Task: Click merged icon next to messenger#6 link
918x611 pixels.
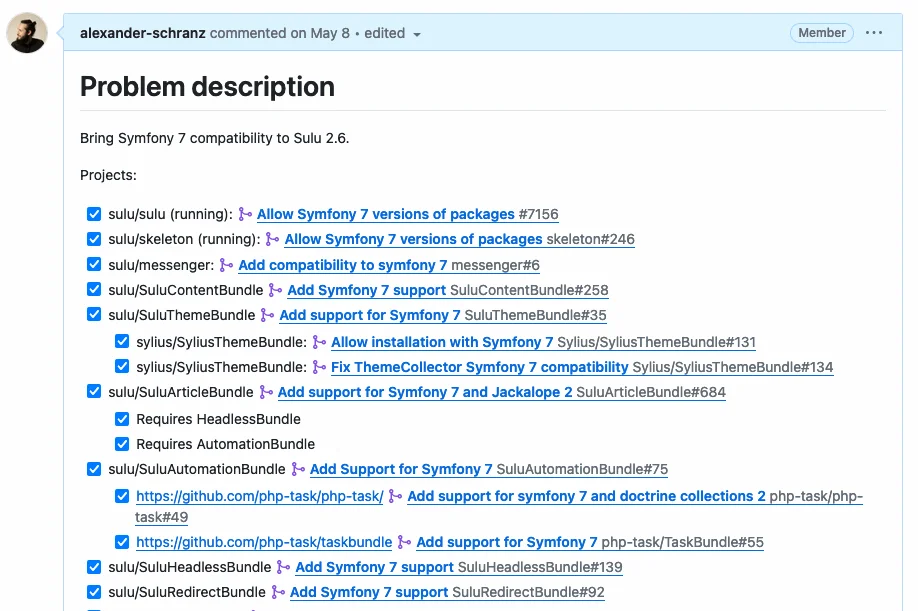Action: point(226,265)
